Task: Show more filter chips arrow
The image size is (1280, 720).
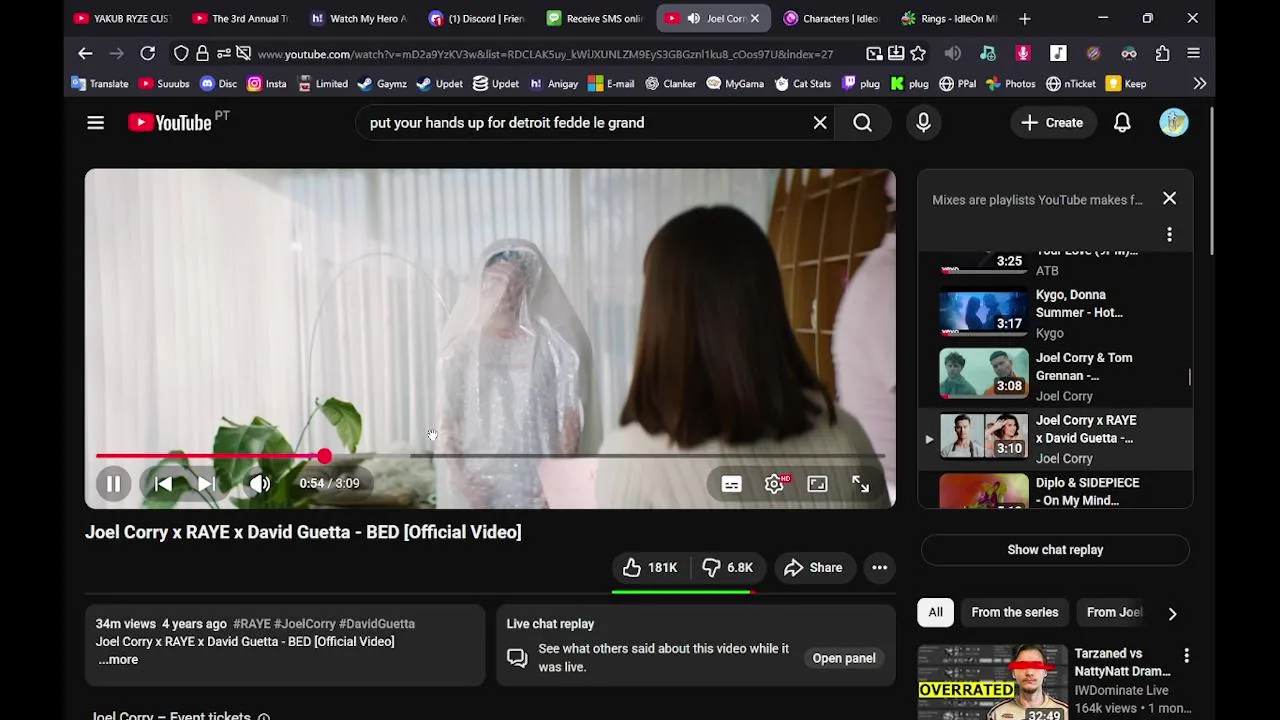Action: coord(1172,613)
